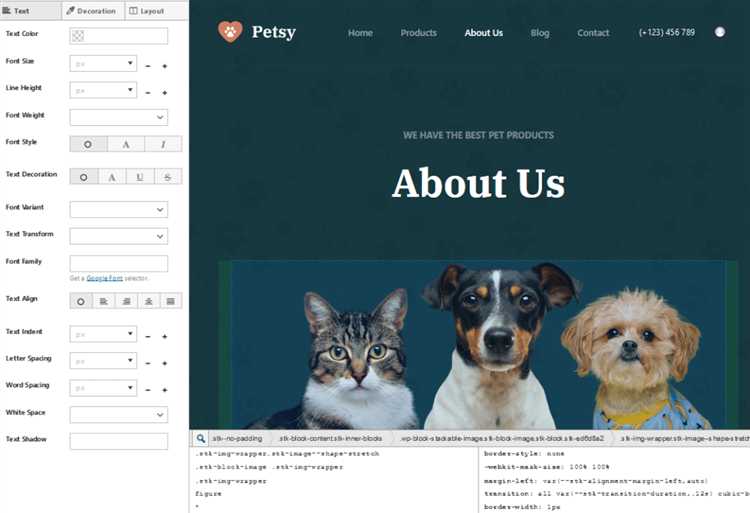Open the Blog nav link
The image size is (750, 513).
tap(540, 33)
